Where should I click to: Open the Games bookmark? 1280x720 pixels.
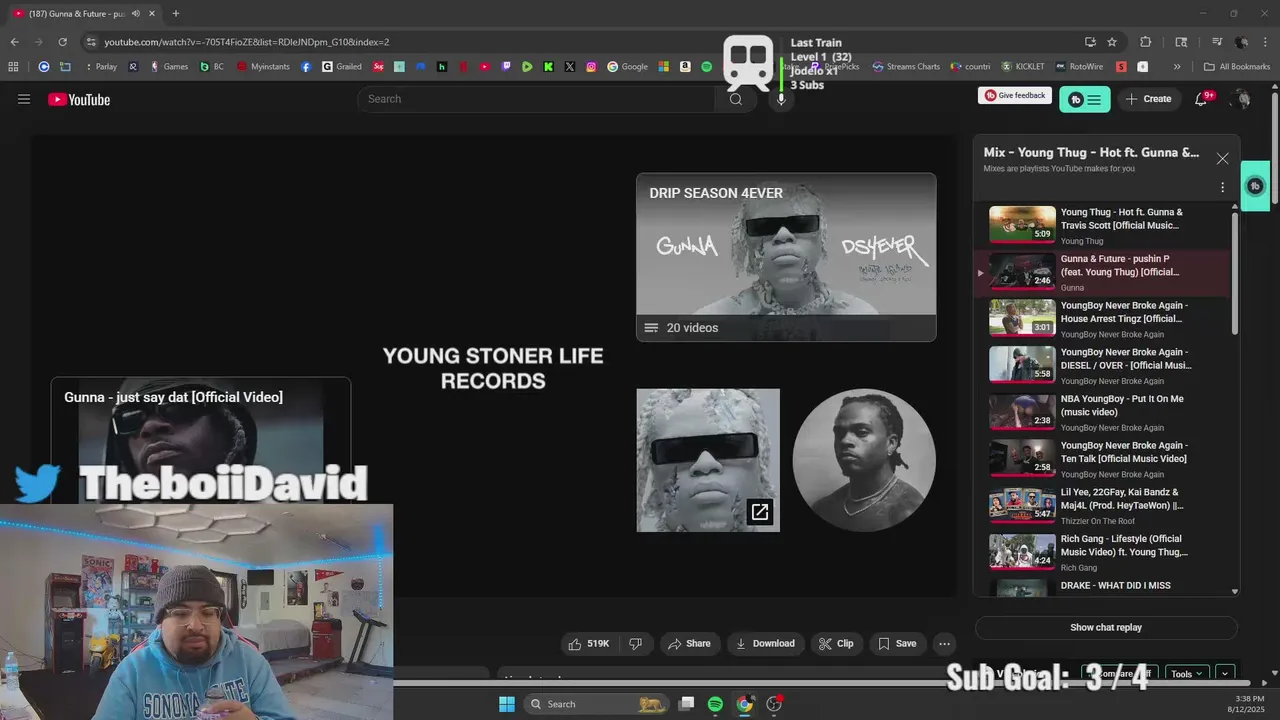coord(169,67)
